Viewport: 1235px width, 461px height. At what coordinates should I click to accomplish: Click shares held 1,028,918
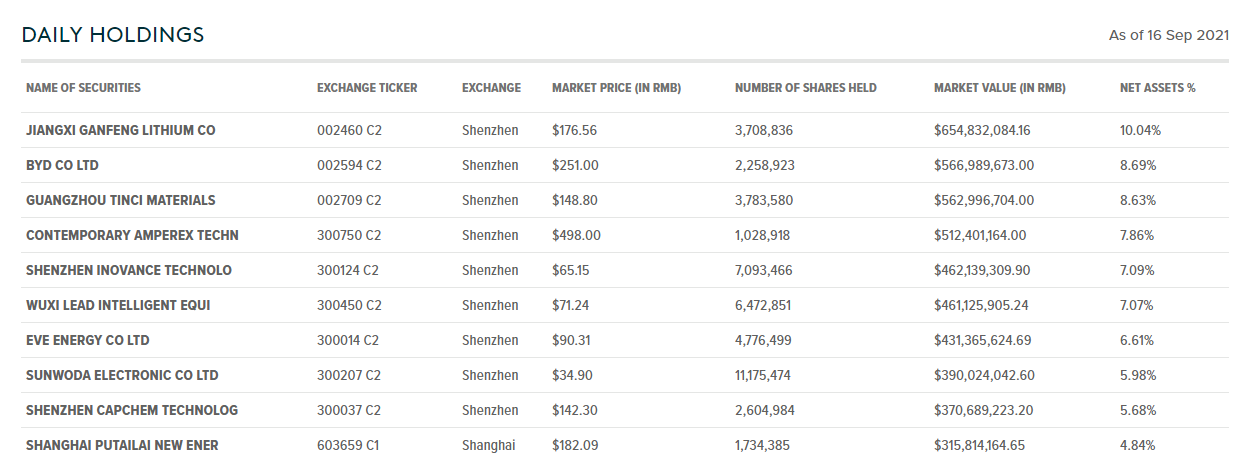(762, 235)
